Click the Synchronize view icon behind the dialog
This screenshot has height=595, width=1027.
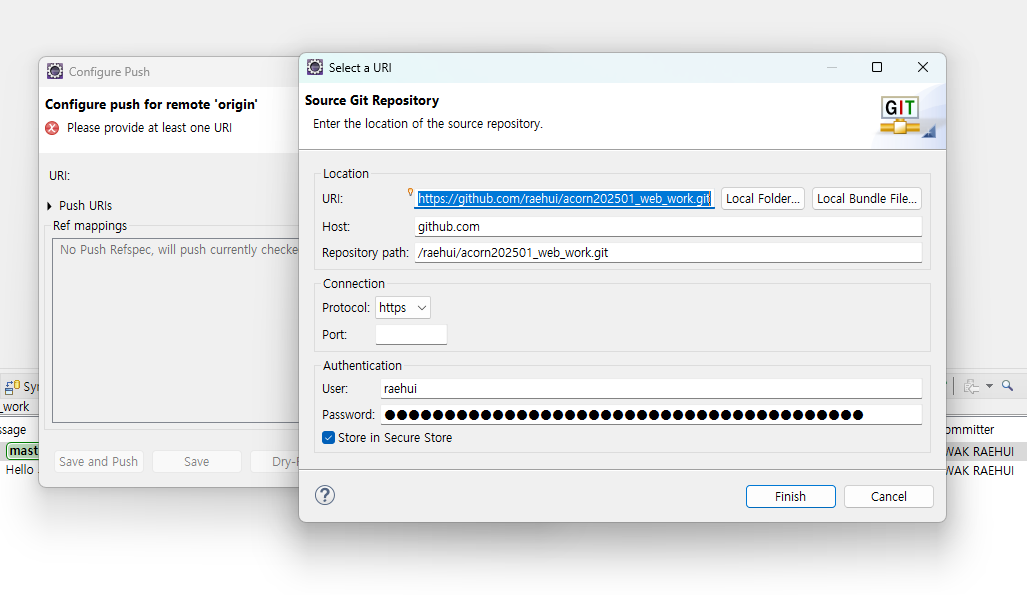[x=12, y=387]
